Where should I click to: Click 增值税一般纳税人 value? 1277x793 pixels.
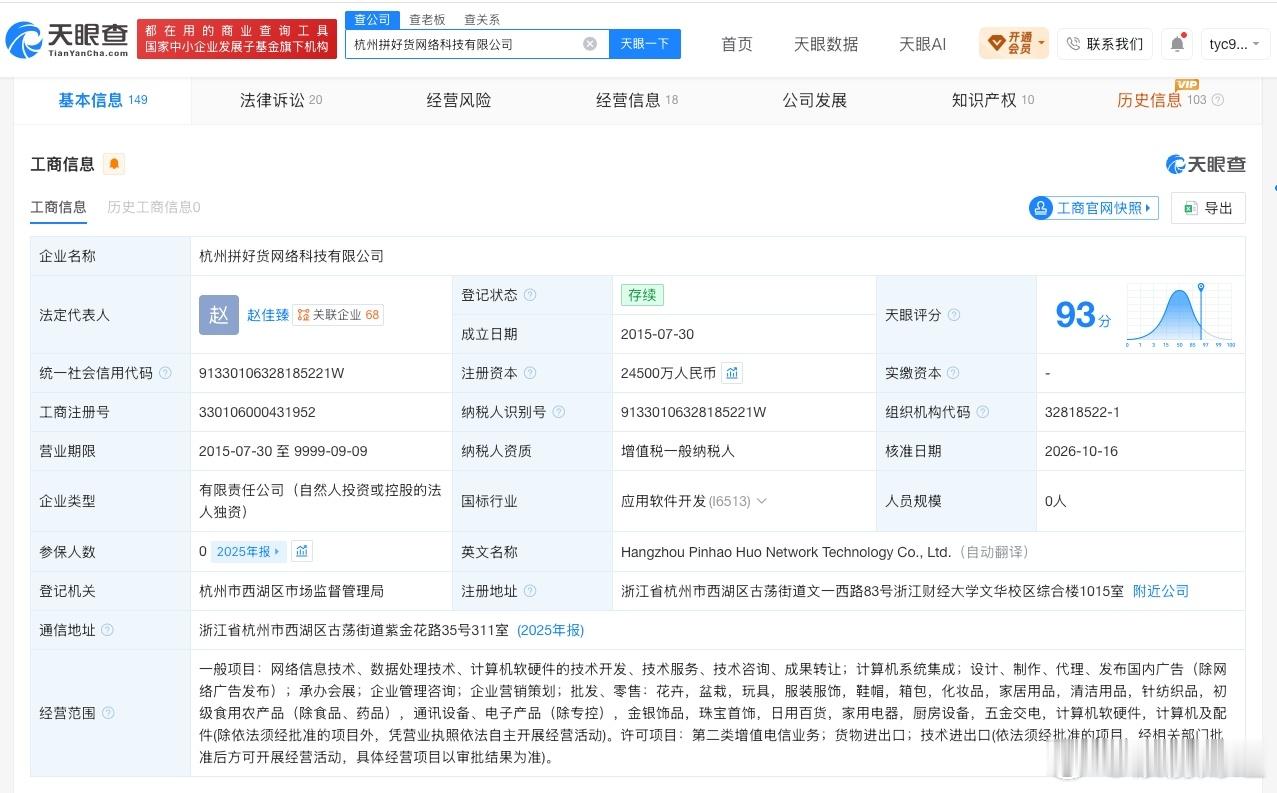(678, 451)
